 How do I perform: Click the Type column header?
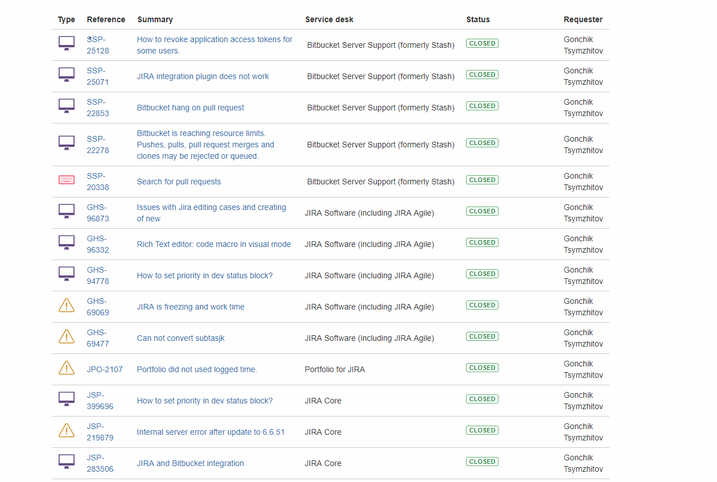(x=66, y=19)
